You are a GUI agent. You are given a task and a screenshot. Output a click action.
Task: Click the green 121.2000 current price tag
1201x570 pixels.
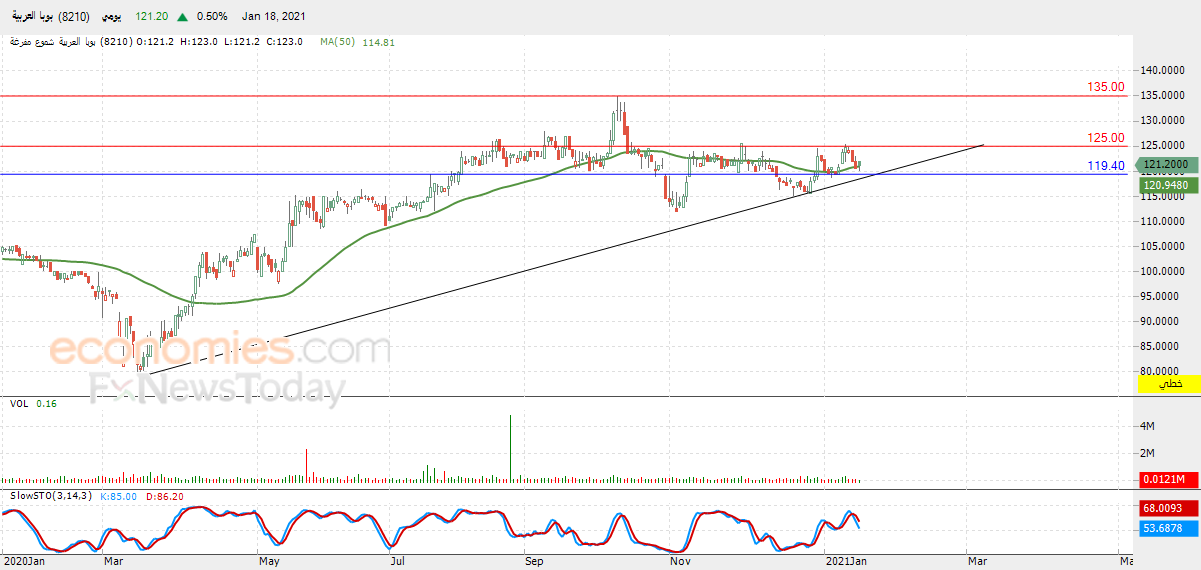tap(1167, 164)
